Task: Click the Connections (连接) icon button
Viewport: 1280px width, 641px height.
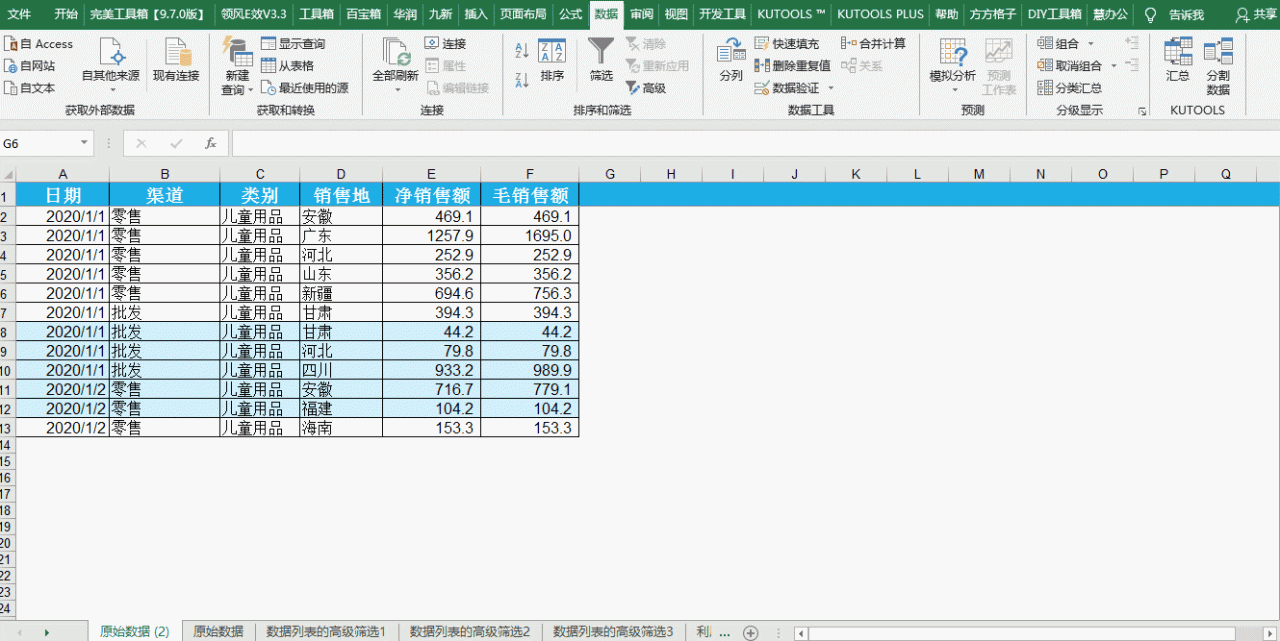Action: click(x=445, y=44)
